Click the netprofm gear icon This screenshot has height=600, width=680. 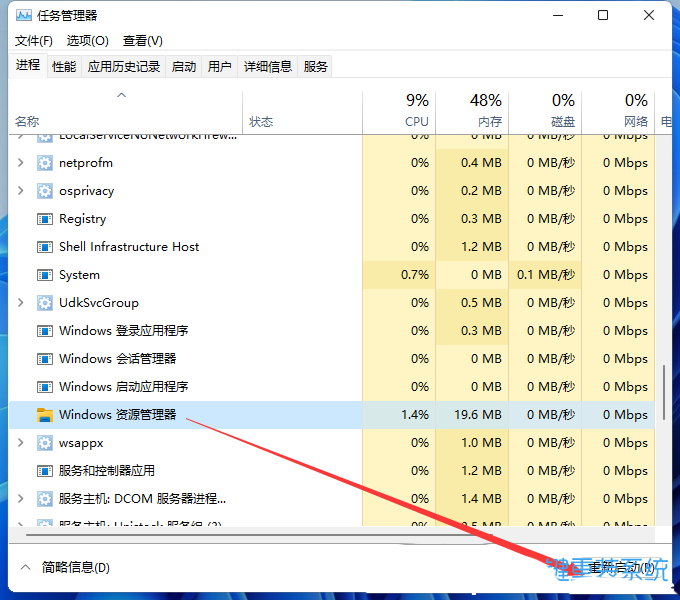(x=45, y=163)
